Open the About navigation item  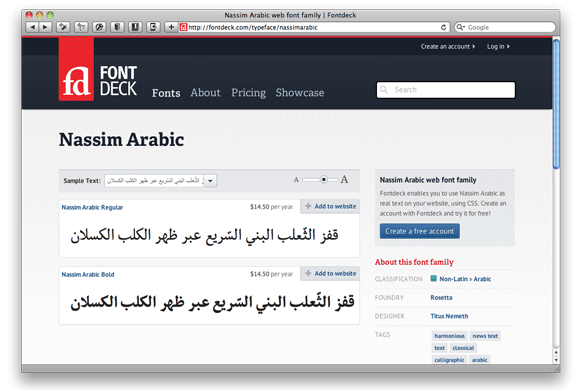(205, 93)
